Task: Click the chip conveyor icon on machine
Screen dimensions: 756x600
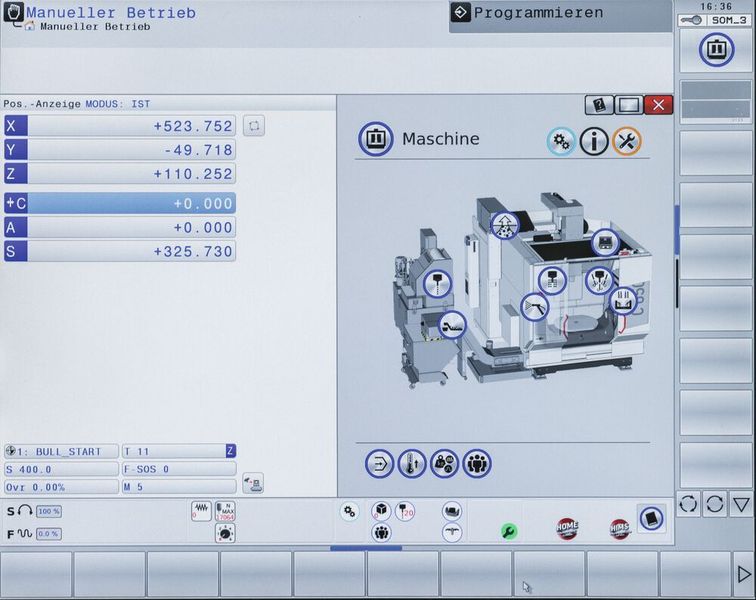Action: [x=452, y=323]
